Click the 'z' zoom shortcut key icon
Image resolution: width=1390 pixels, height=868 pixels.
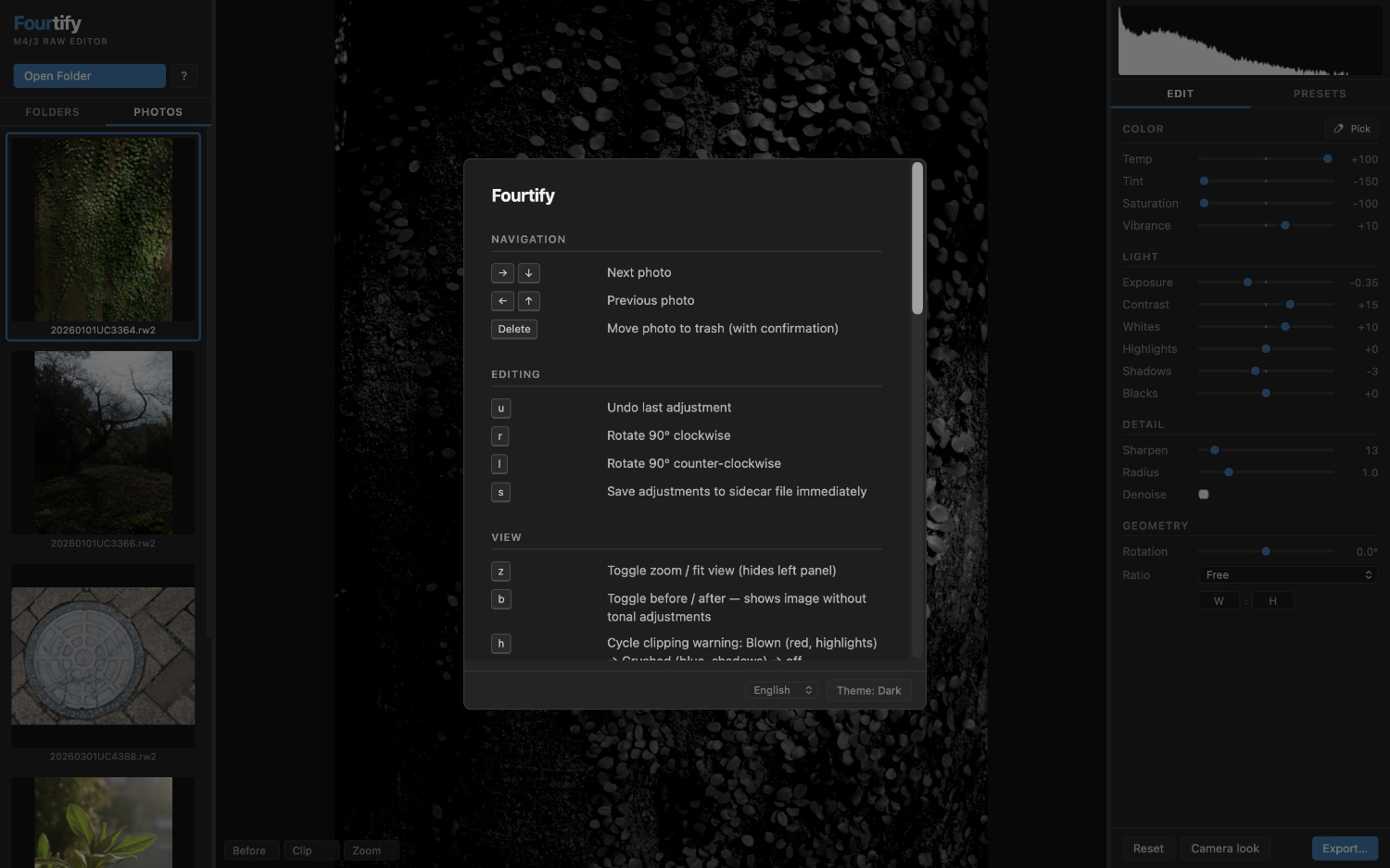[501, 572]
